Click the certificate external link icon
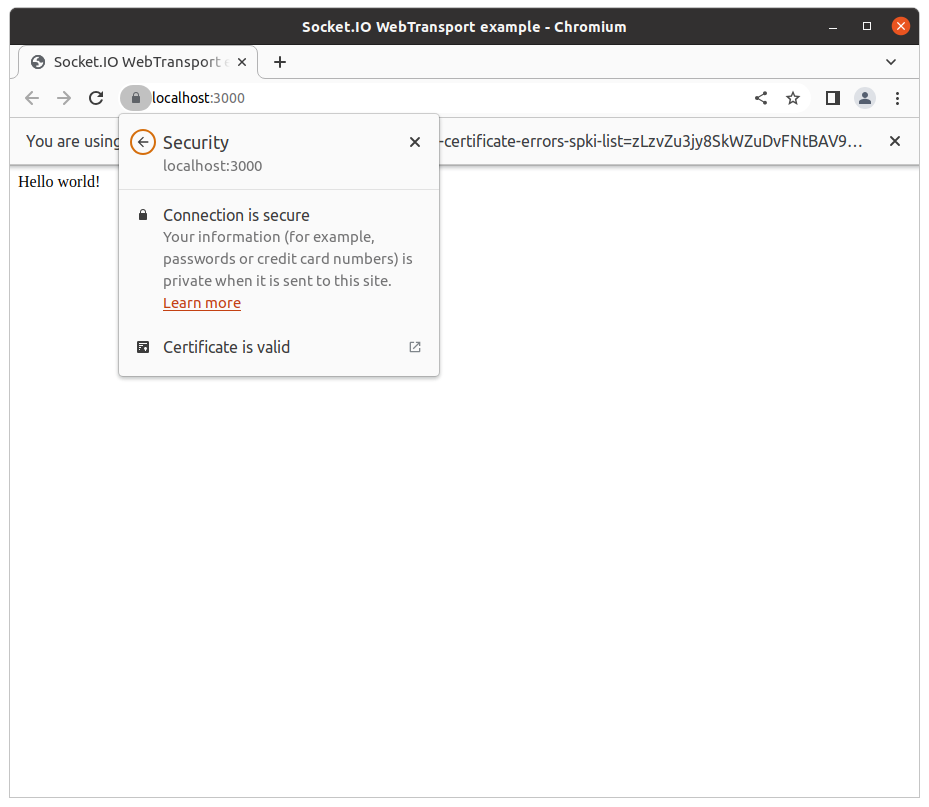The width and height of the screenshot is (929, 807). 414,347
